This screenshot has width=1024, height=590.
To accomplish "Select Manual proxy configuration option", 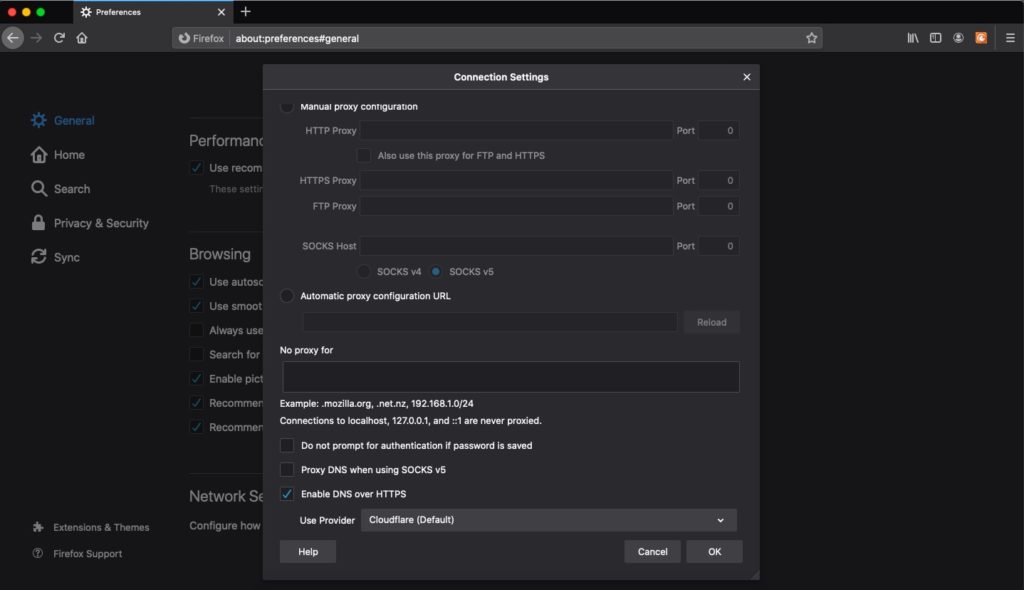I will click(287, 106).
